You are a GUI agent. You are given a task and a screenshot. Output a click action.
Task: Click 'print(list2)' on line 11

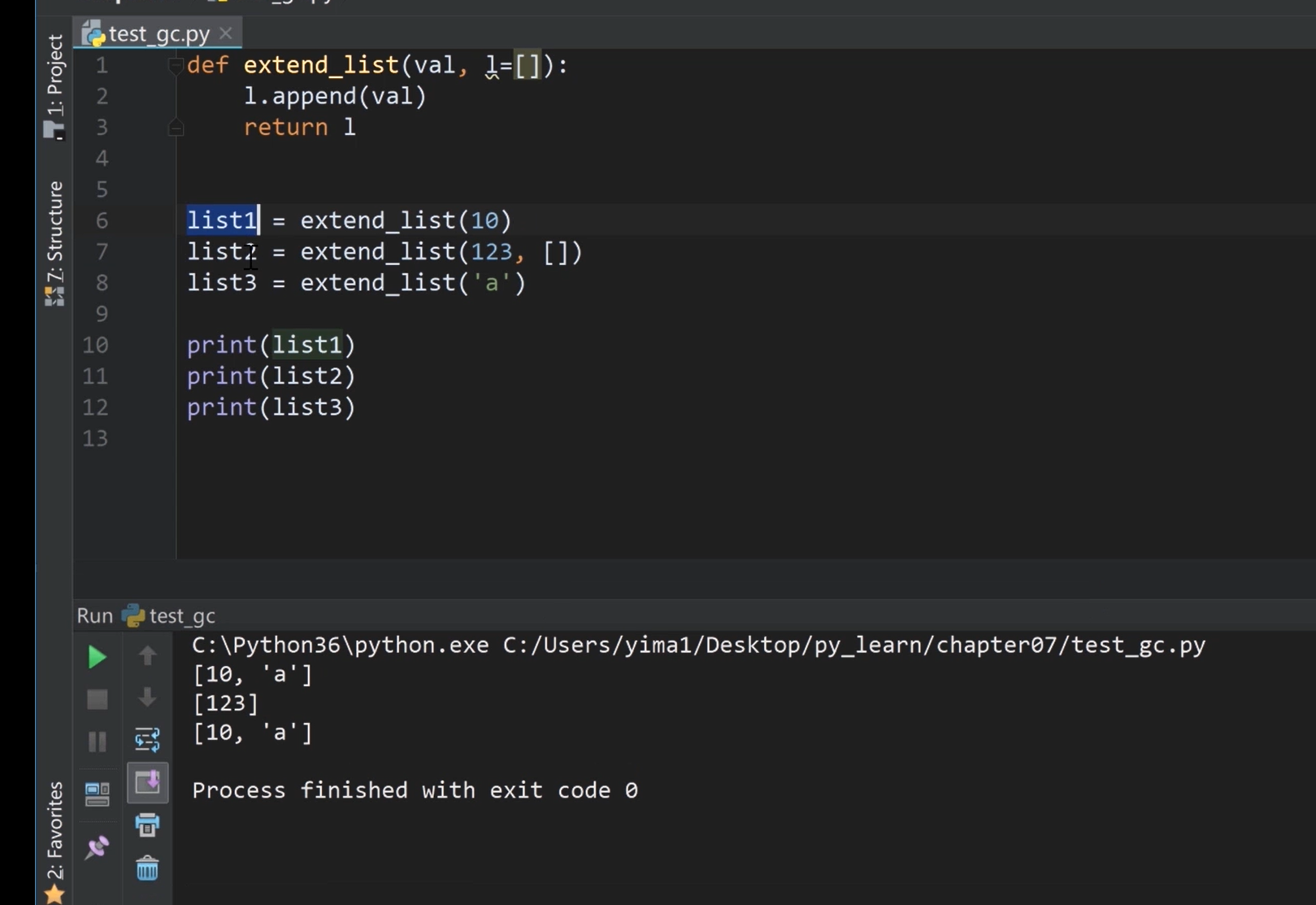coord(271,376)
